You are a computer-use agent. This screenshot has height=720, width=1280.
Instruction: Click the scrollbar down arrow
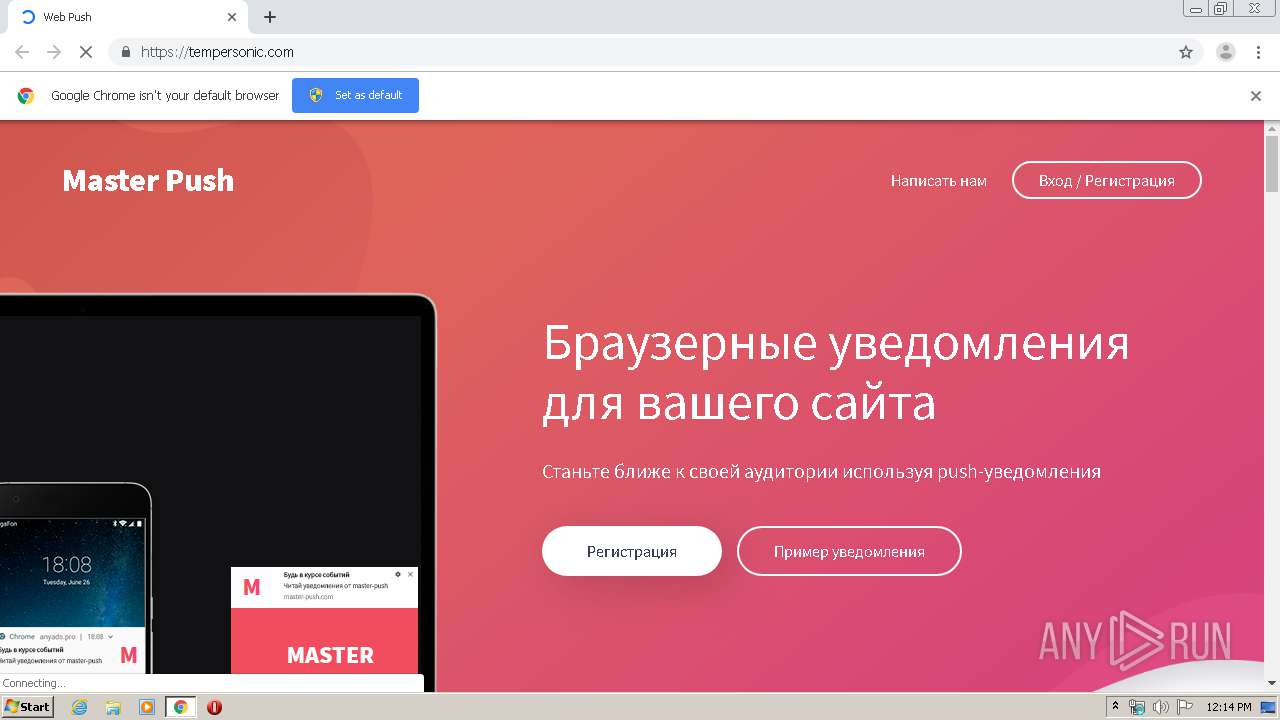pyautogui.click(x=1272, y=683)
